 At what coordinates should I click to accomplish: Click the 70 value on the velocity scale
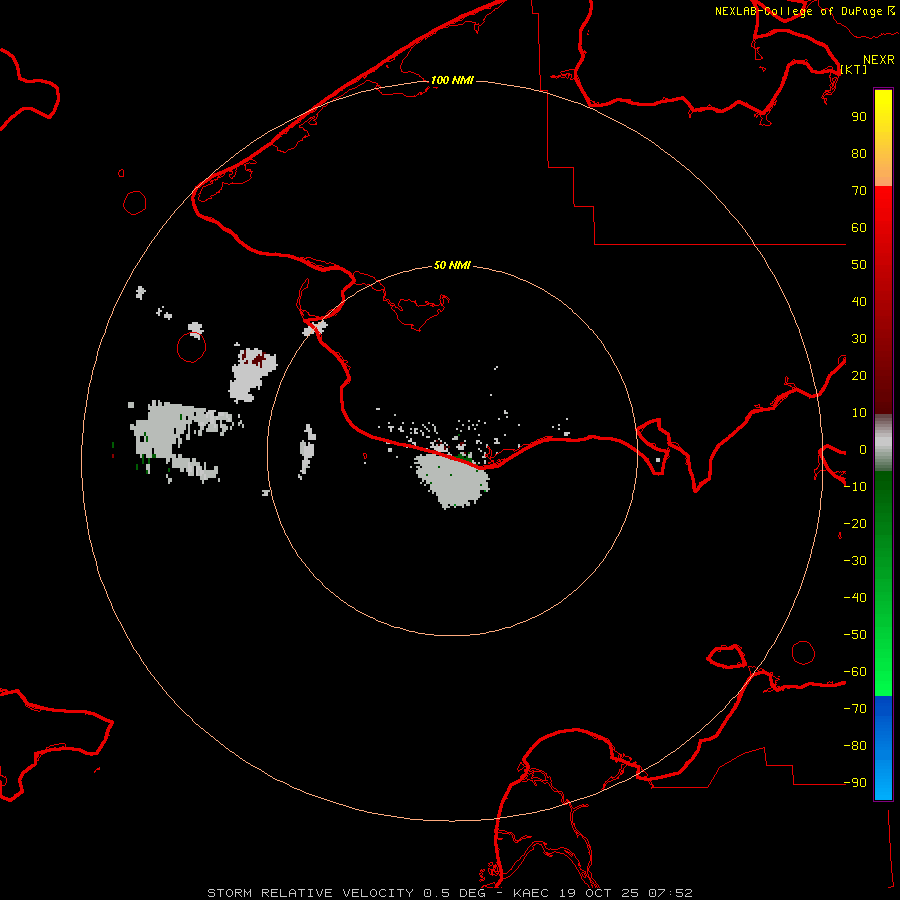point(859,191)
